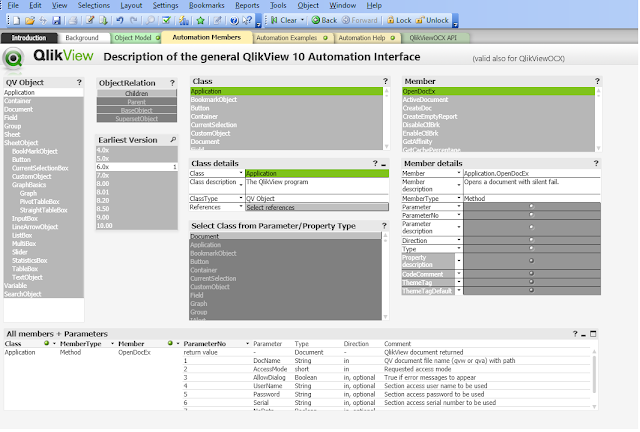640x432 pixels.
Task: Launch the Quick Chart wizard icon
Action: pos(184,20)
